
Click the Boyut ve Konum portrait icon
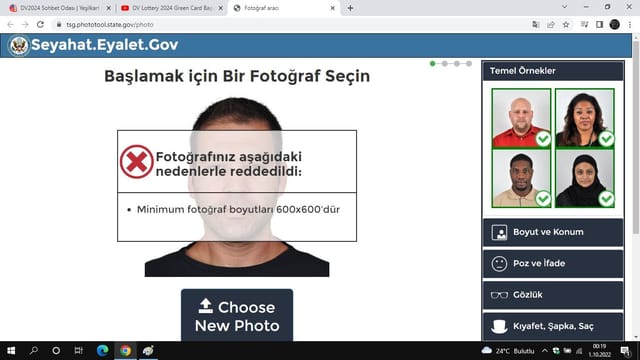(499, 232)
